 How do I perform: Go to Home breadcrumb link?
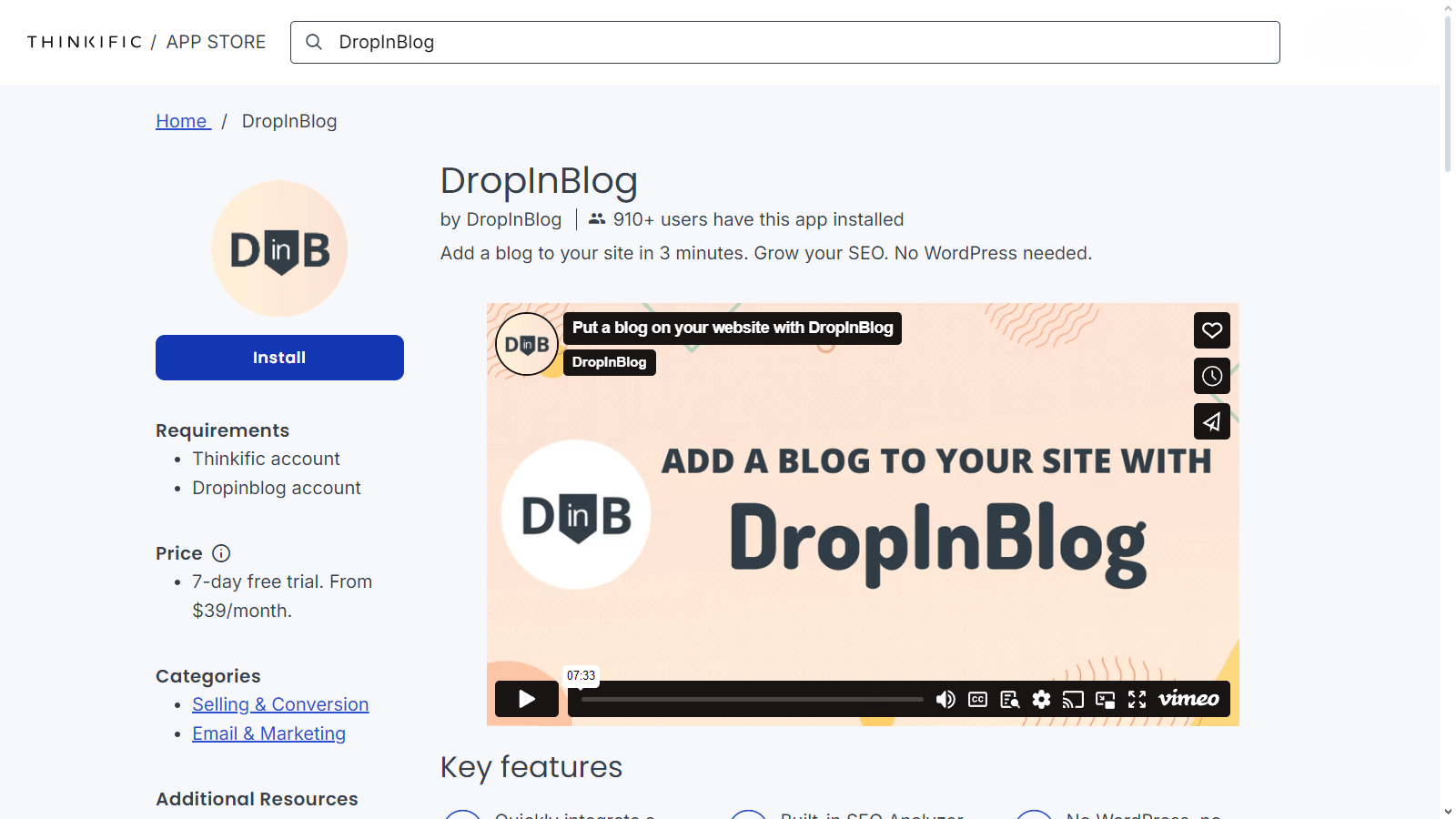pyautogui.click(x=183, y=121)
